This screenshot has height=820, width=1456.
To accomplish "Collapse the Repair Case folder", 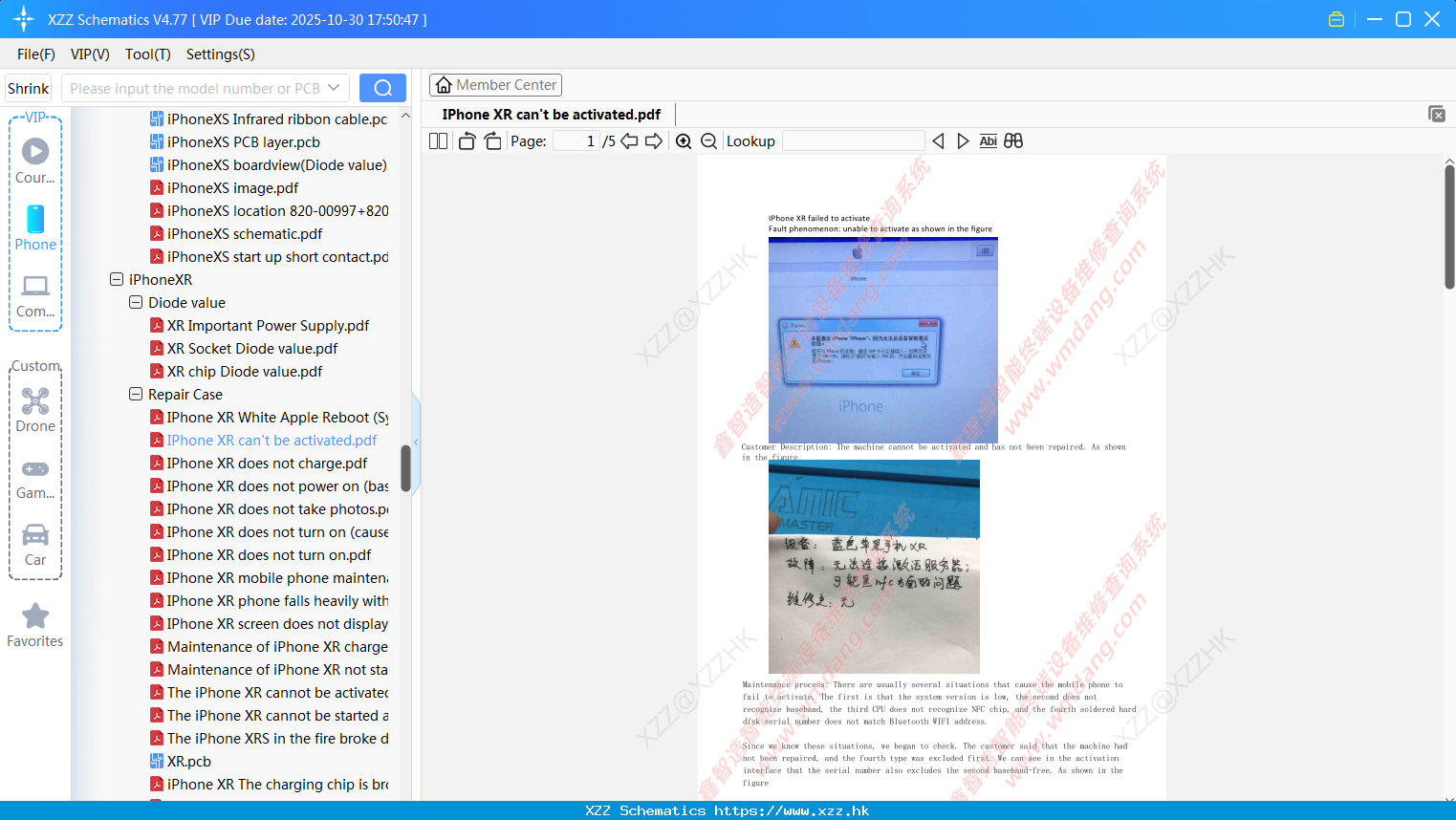I will click(136, 394).
